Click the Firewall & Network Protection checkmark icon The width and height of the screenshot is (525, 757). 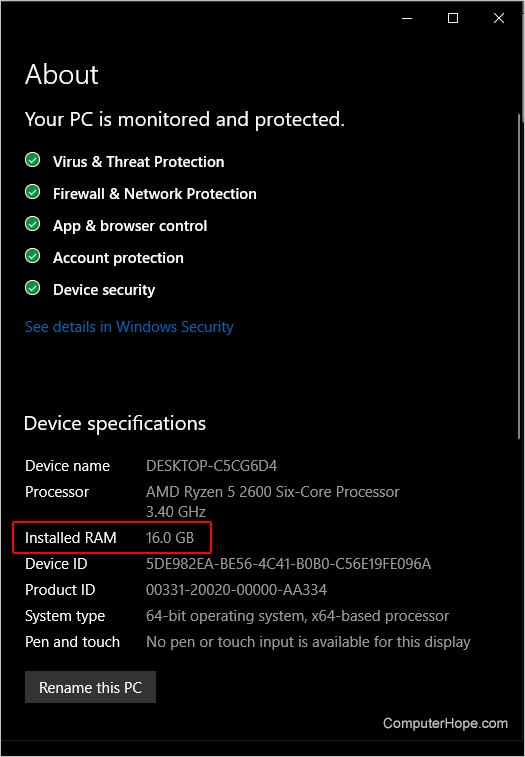tap(32, 192)
